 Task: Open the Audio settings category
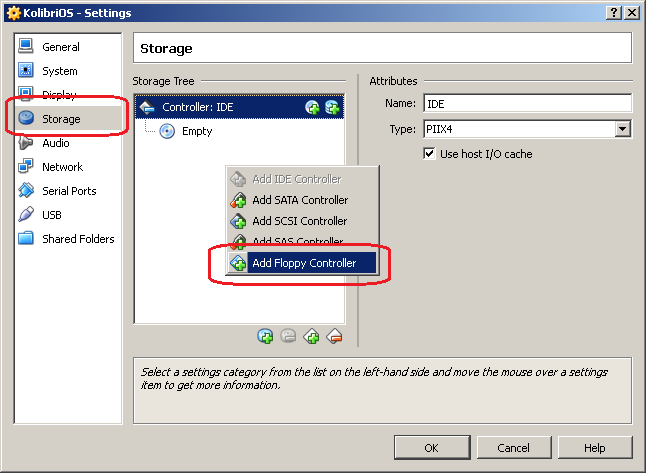pyautogui.click(x=56, y=143)
